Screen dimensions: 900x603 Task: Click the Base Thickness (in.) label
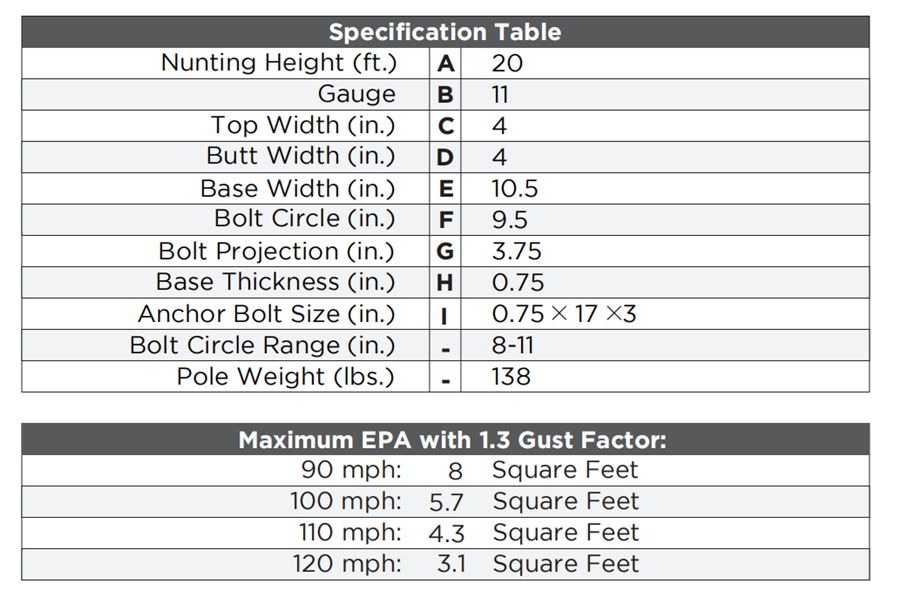276,282
